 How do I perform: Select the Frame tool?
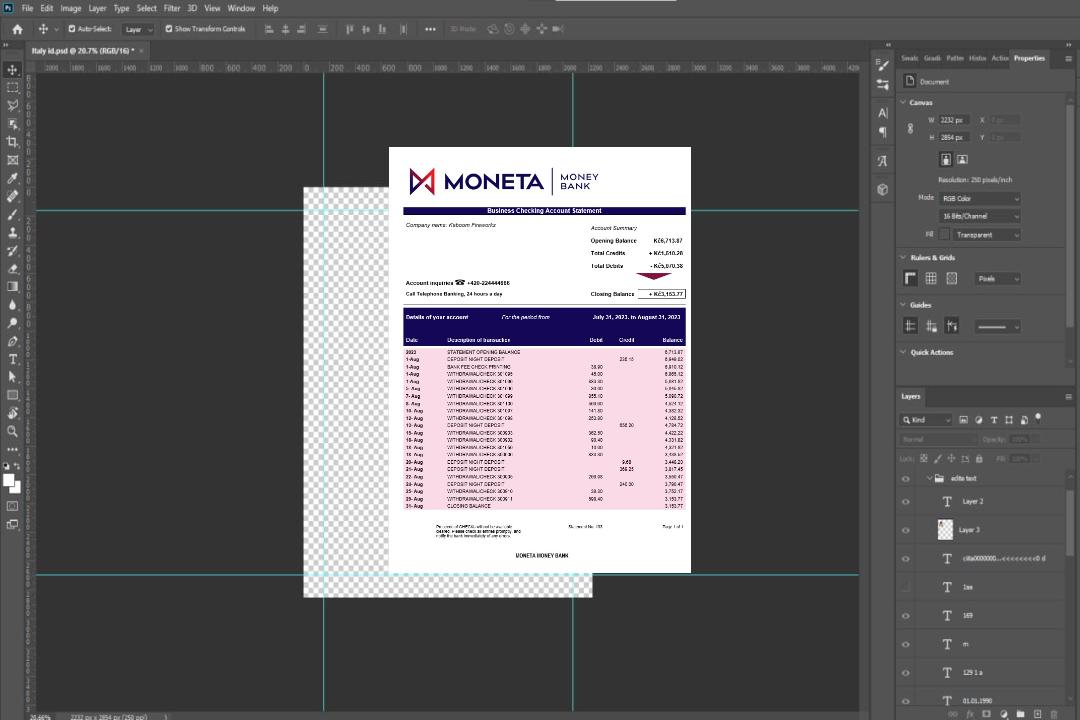tap(12, 160)
